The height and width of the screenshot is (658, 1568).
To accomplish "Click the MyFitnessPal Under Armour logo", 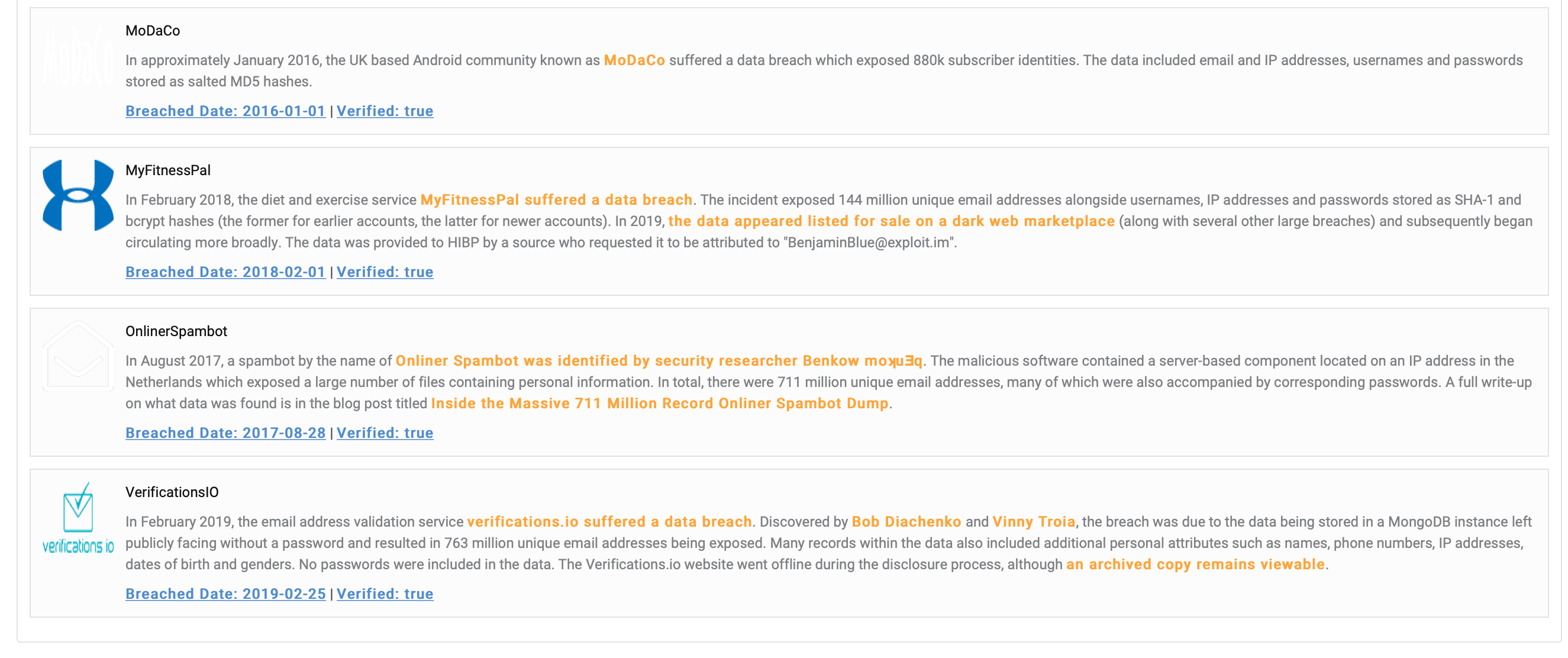I will tap(78, 195).
